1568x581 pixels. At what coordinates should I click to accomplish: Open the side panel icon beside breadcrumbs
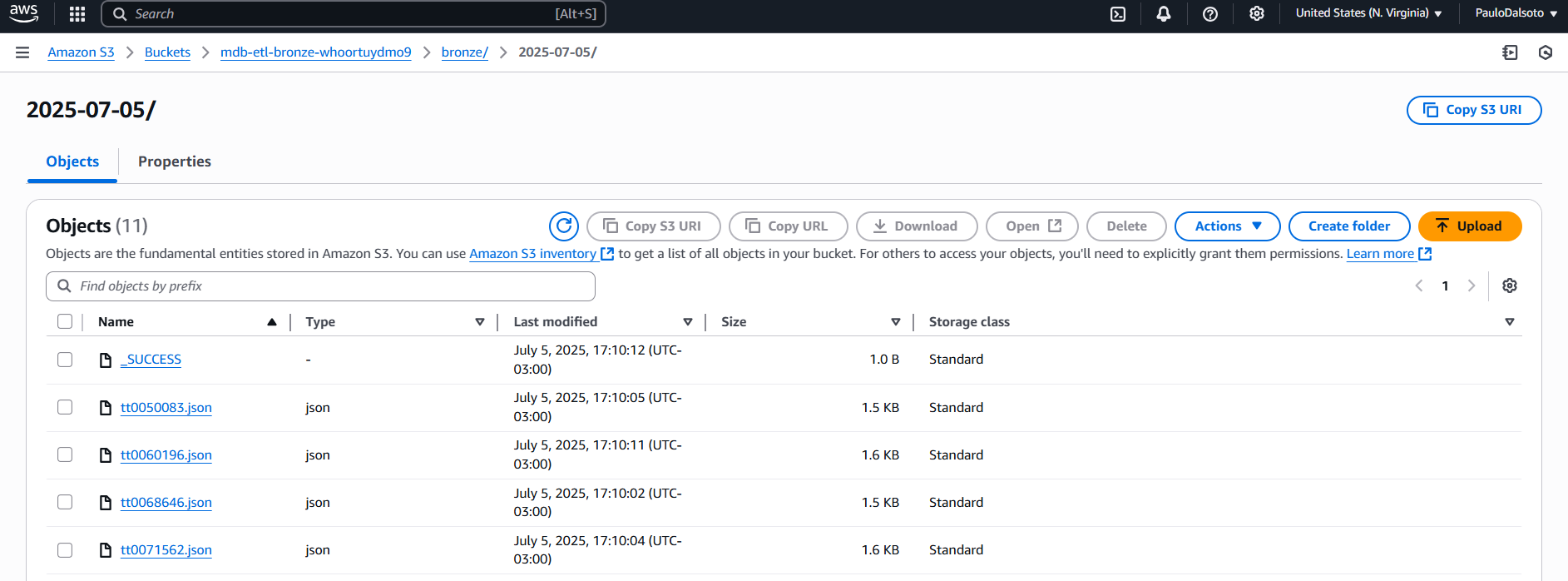click(1511, 52)
